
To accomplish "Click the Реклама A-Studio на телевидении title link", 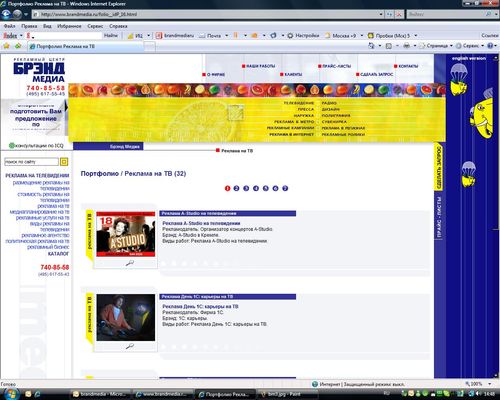I will click(201, 223).
